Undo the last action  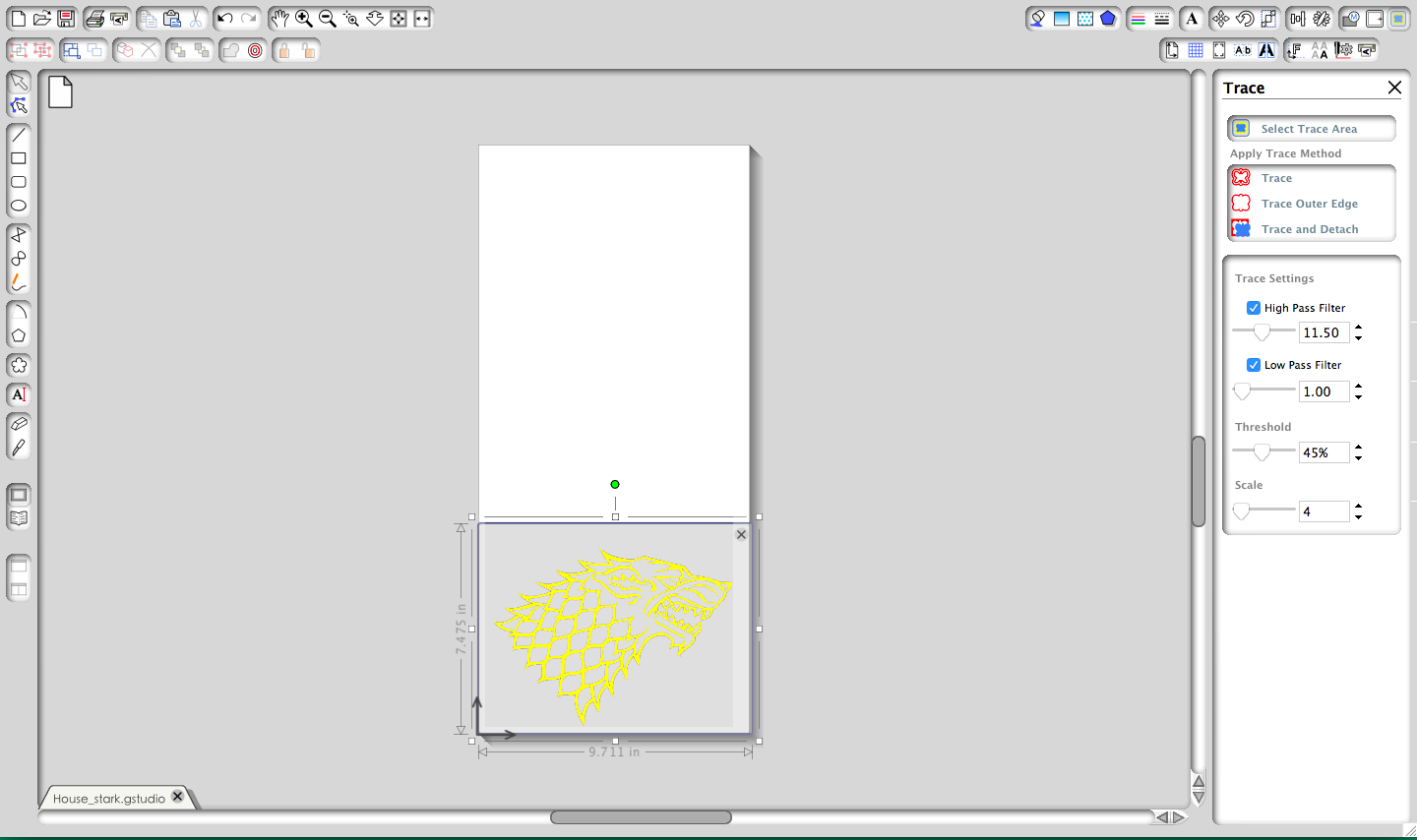point(225,19)
